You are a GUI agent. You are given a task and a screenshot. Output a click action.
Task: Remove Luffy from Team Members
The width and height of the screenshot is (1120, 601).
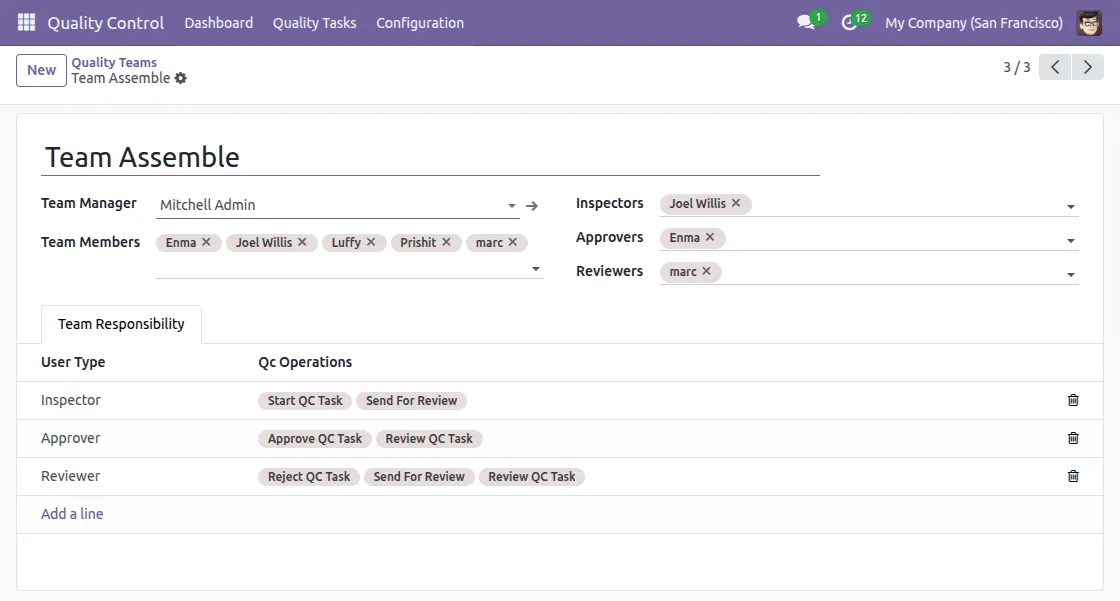point(371,242)
